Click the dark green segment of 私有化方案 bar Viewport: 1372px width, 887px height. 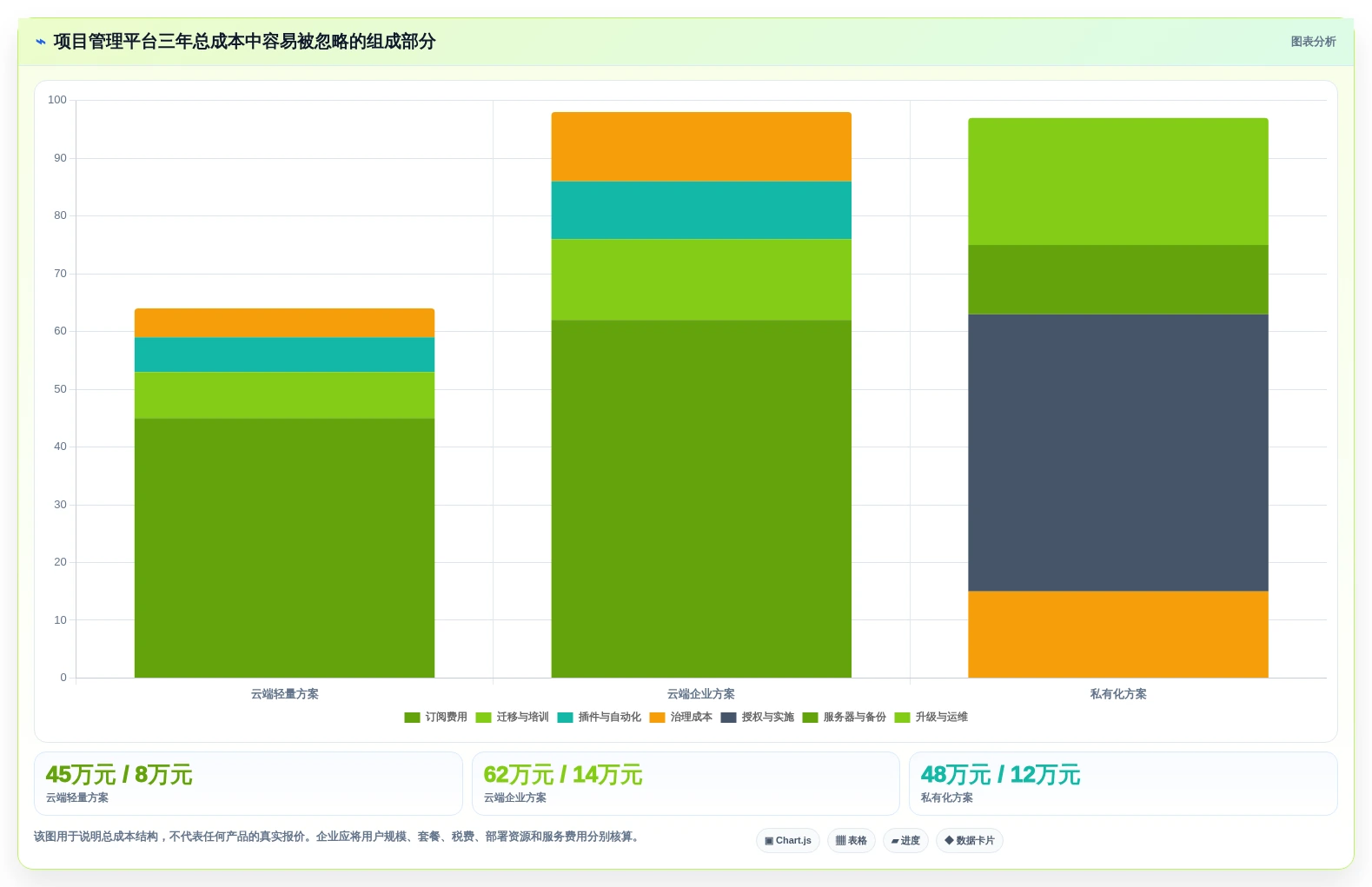coord(1118,280)
